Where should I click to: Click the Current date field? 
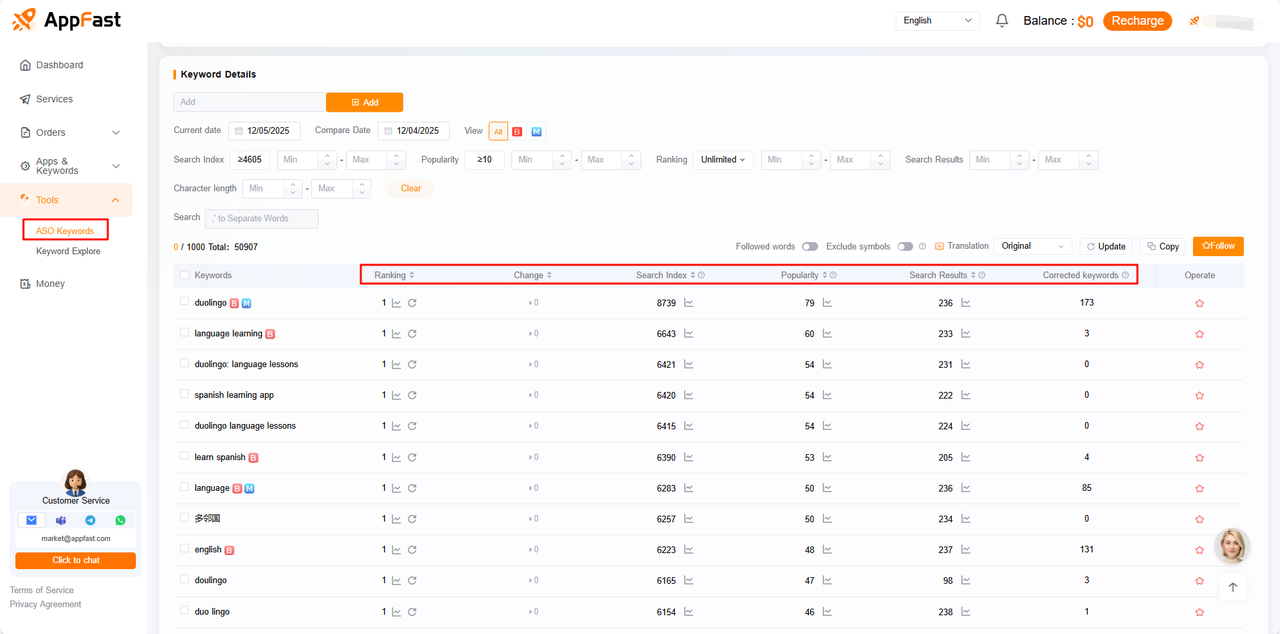pyautogui.click(x=265, y=131)
